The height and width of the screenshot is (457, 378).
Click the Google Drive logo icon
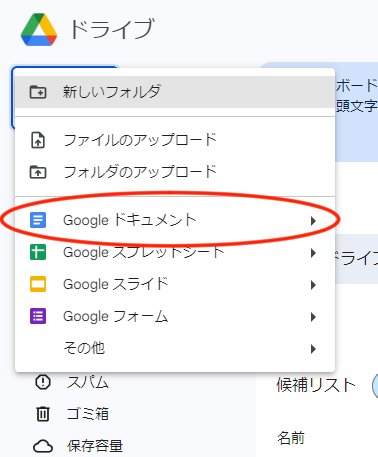(39, 29)
